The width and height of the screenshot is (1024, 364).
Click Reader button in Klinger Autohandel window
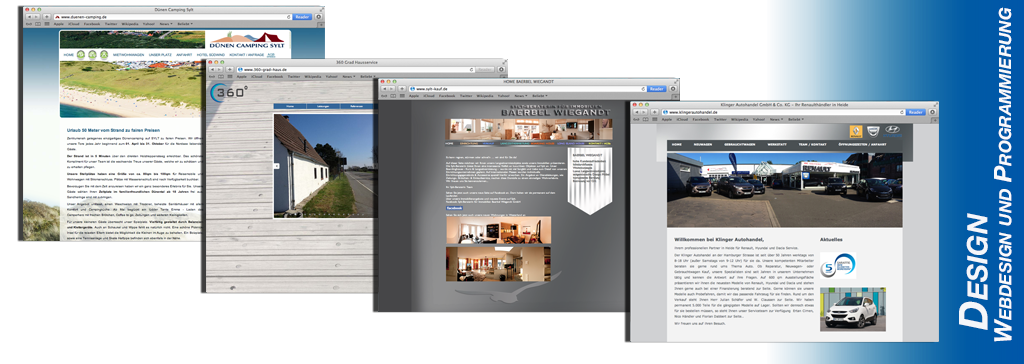(x=916, y=112)
